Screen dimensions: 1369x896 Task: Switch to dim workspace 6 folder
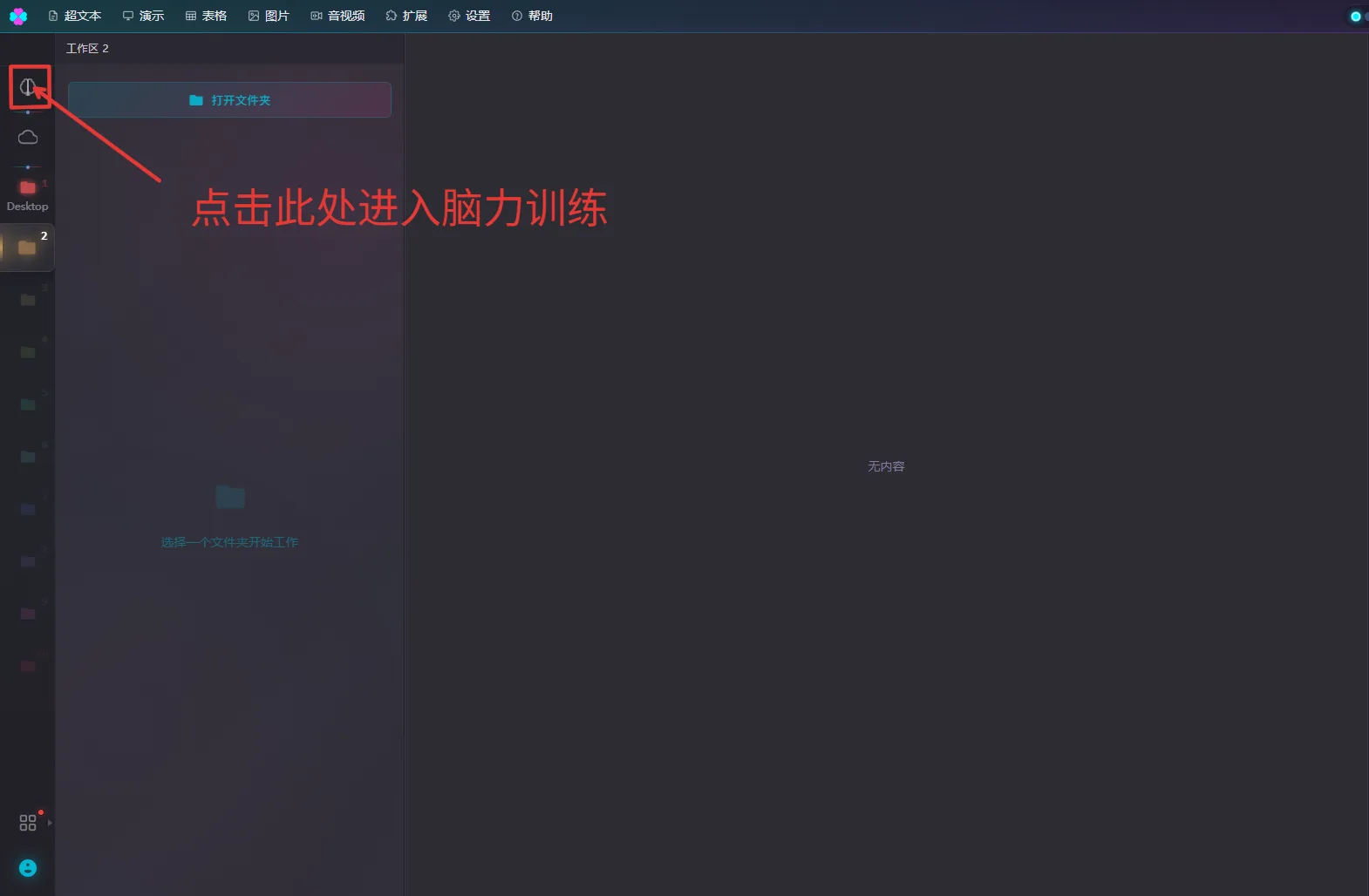tap(28, 457)
